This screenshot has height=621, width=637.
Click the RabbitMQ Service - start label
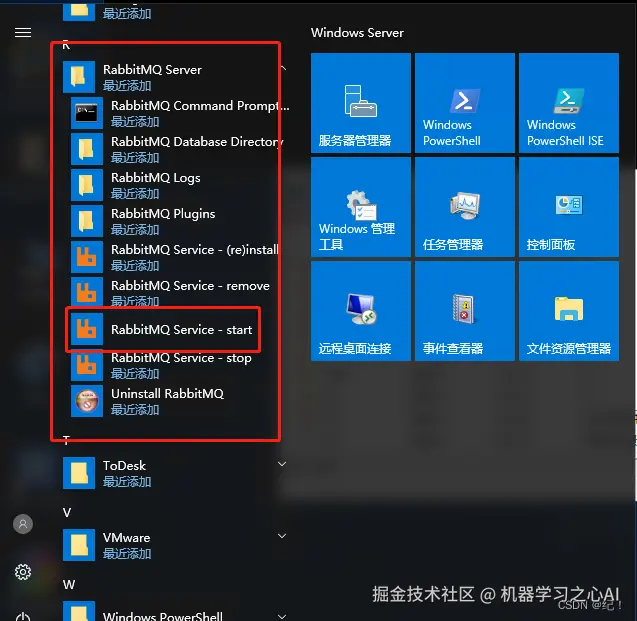pyautogui.click(x=182, y=329)
